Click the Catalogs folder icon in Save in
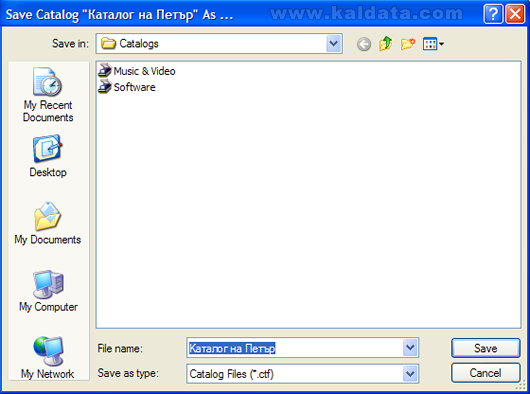Image resolution: width=530 pixels, height=394 pixels. point(109,44)
